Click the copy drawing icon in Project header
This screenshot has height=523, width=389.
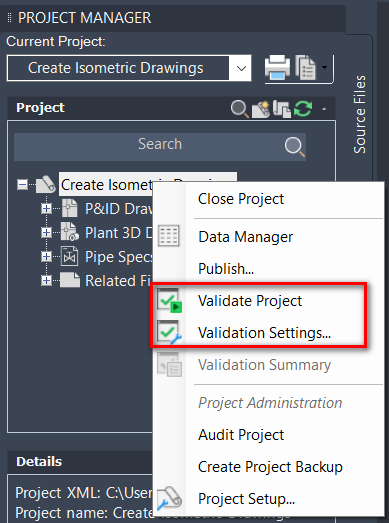pyautogui.click(x=282, y=109)
